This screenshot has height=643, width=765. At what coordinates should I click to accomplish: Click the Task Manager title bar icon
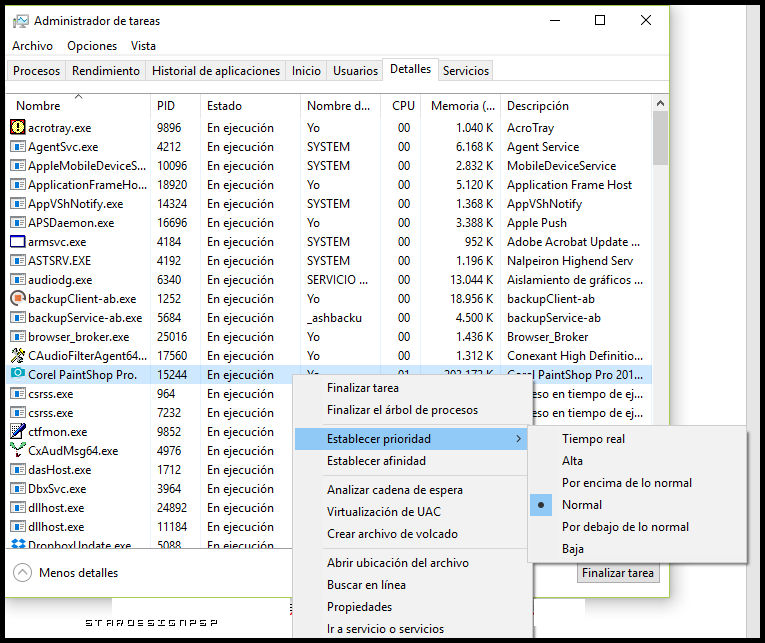(x=20, y=21)
